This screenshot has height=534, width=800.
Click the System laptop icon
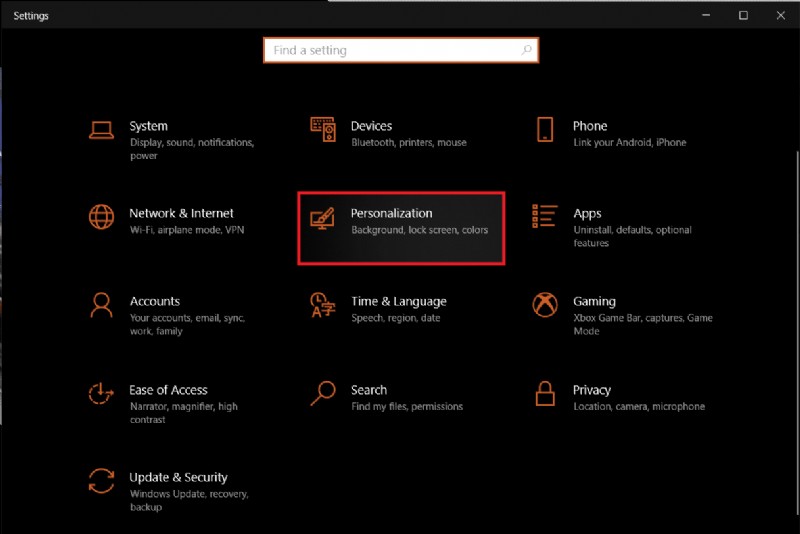(102, 130)
